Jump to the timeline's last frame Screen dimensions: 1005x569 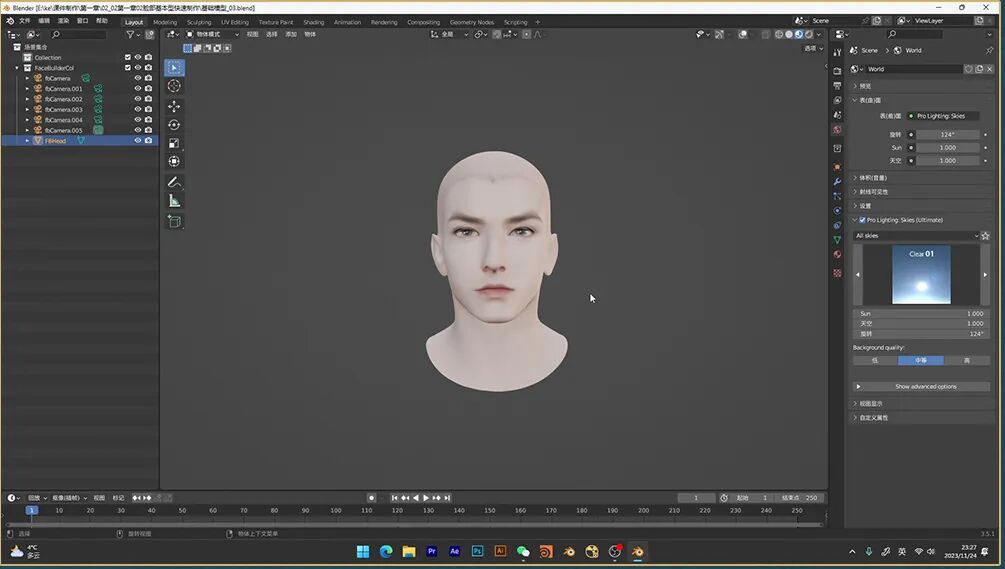point(447,498)
